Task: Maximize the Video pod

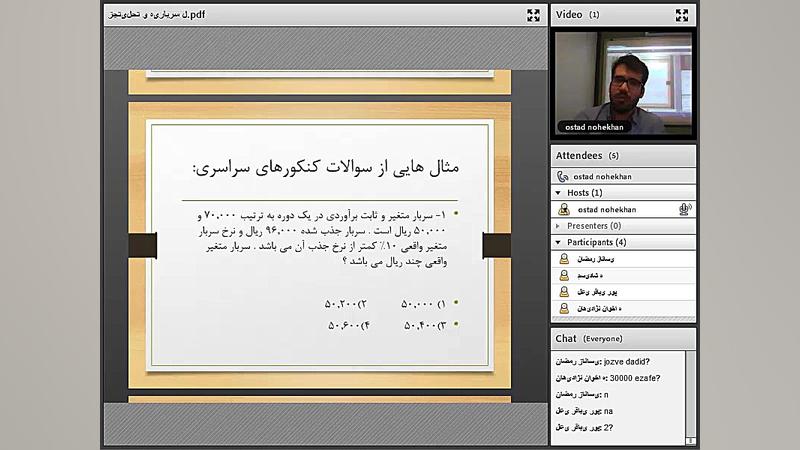Action: pos(682,15)
